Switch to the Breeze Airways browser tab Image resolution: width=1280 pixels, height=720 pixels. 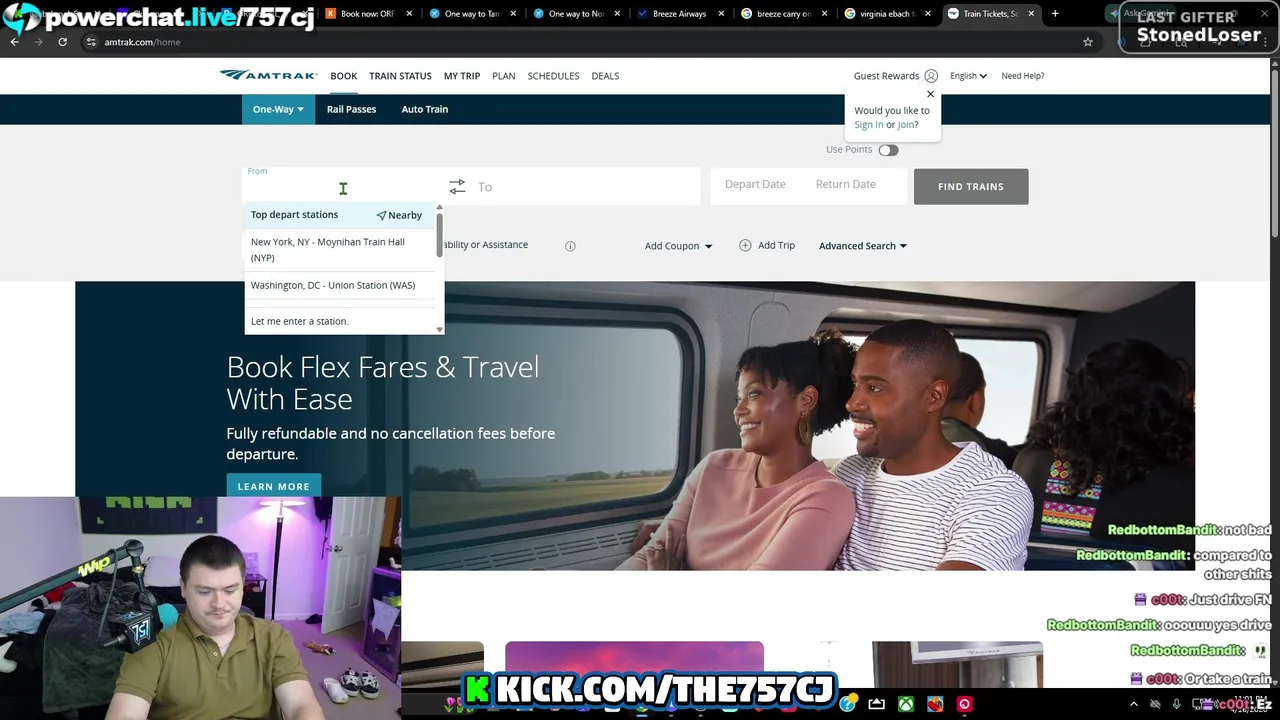click(x=679, y=14)
